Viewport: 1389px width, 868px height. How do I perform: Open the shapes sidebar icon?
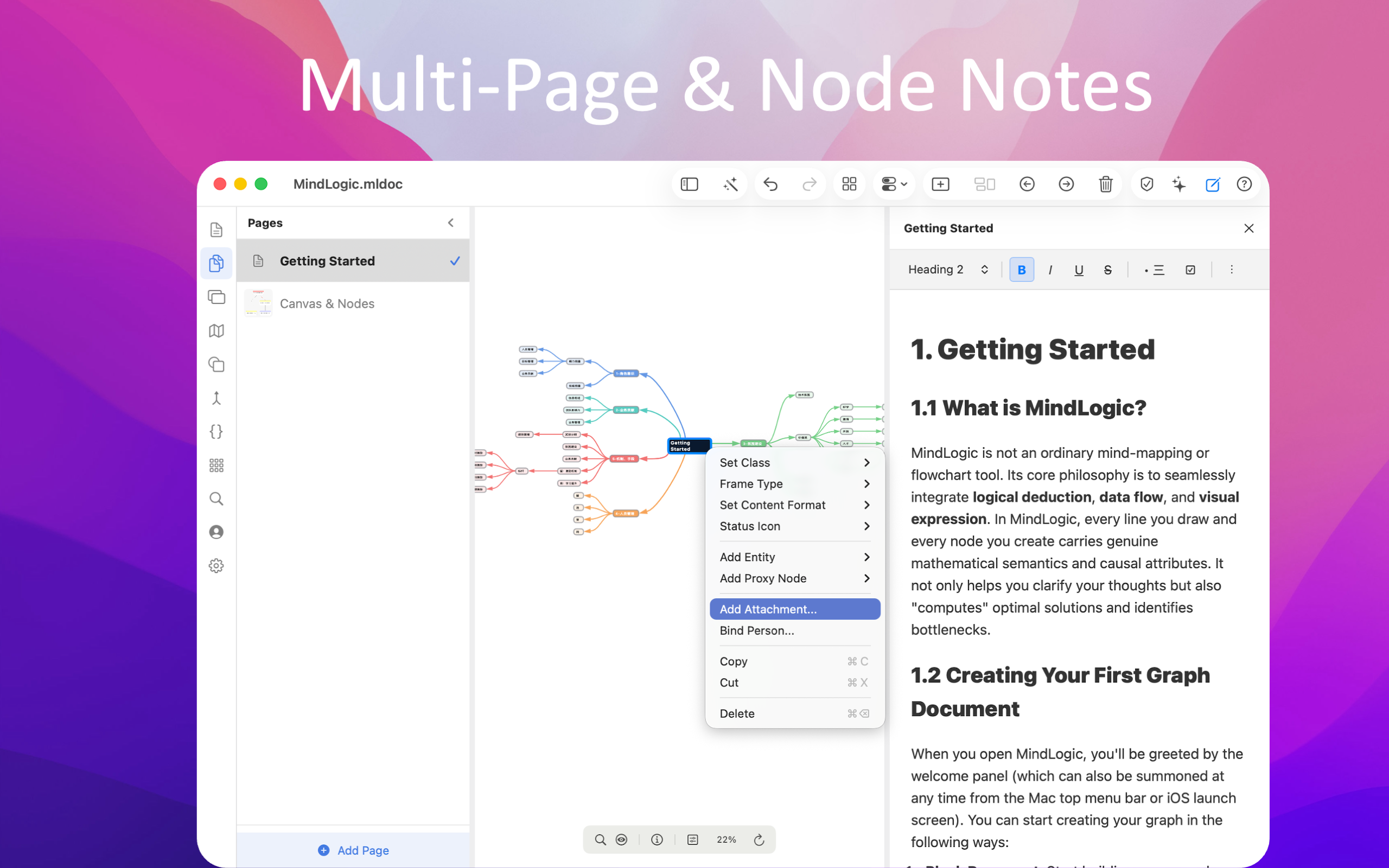pyautogui.click(x=216, y=365)
